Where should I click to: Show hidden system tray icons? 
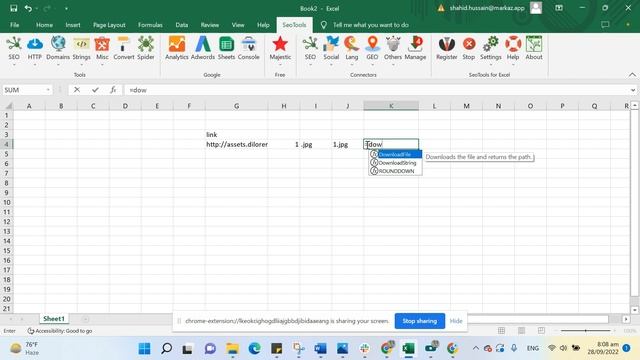tap(476, 348)
